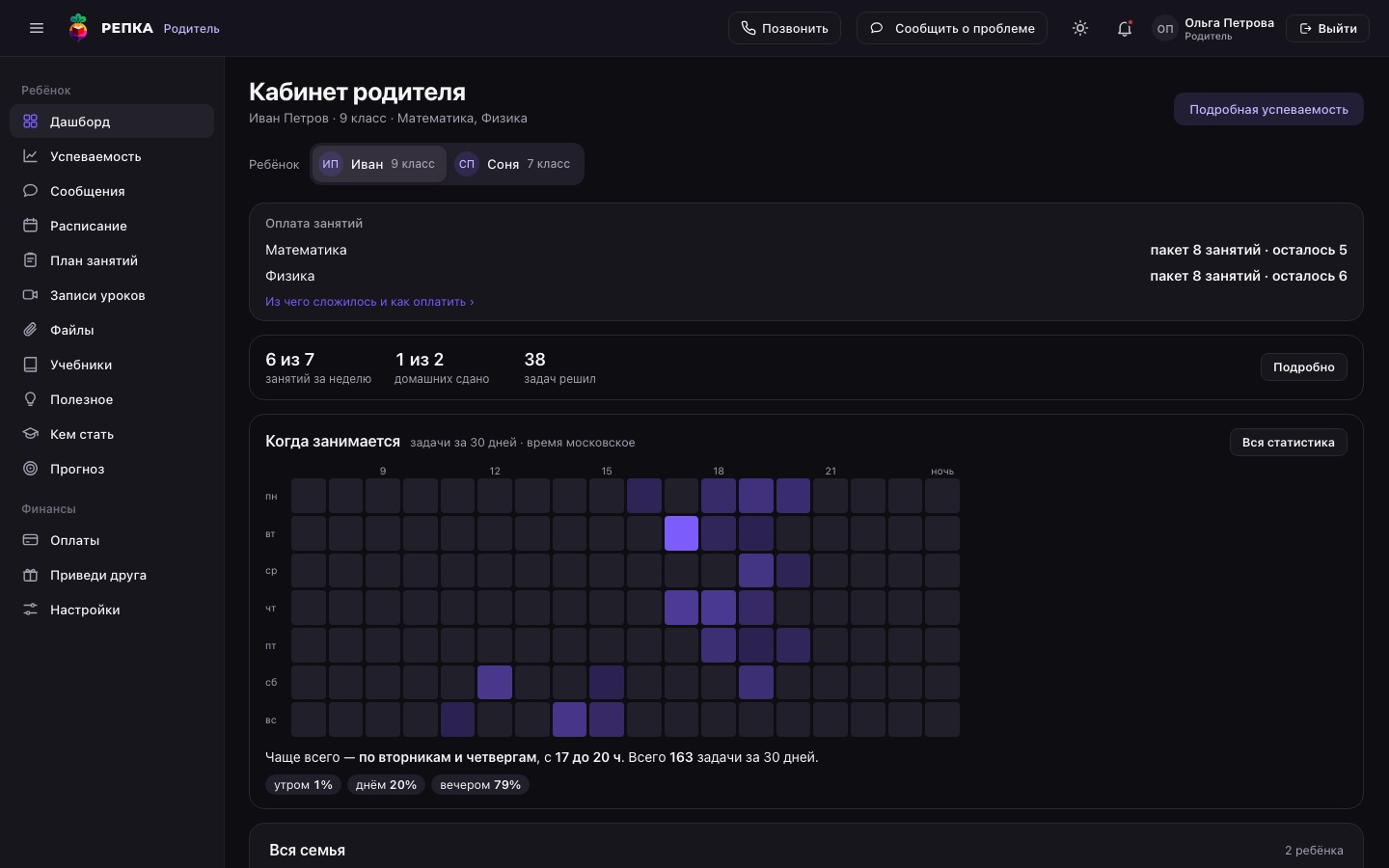1389x868 pixels.
Task: Click the Выйти logout button
Action: 1328,28
